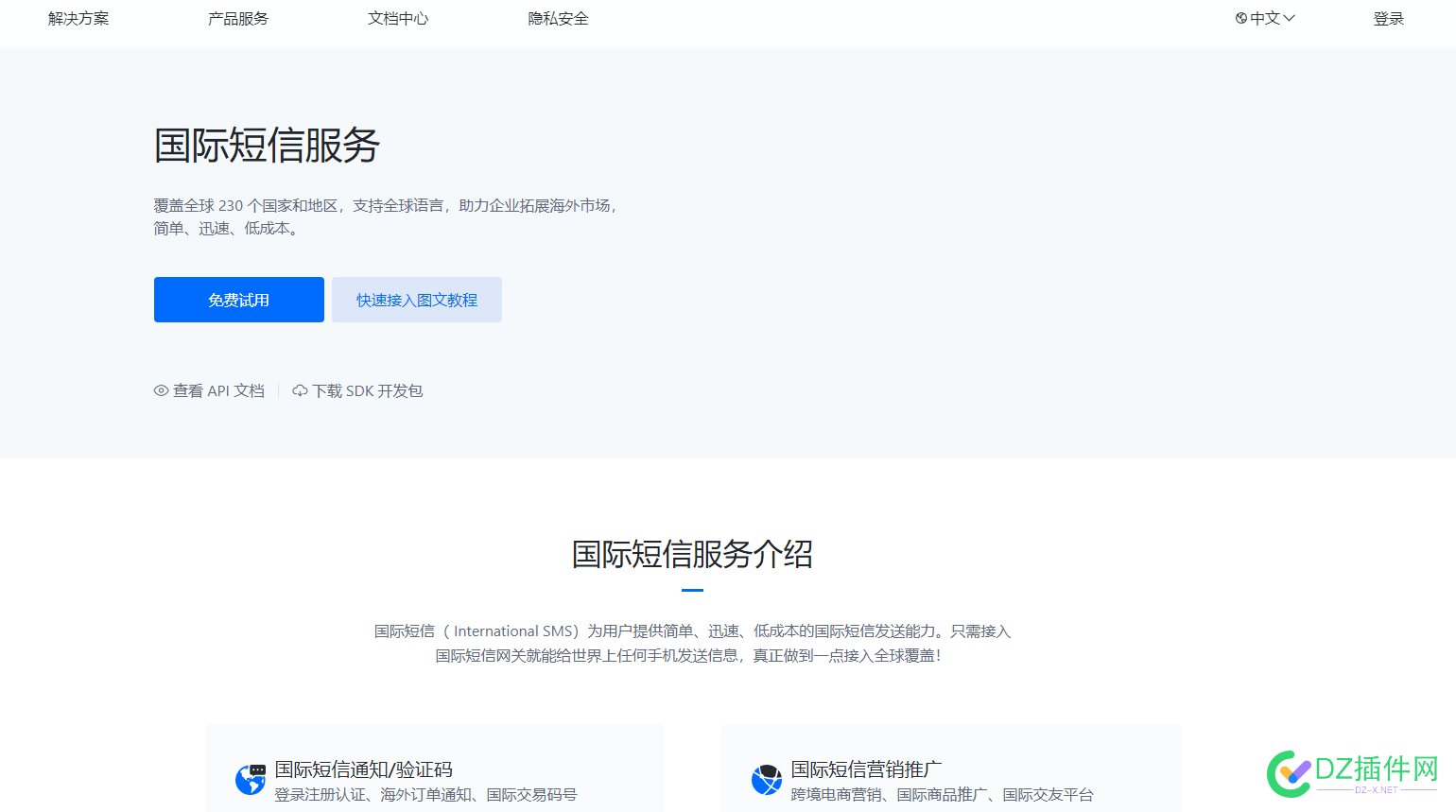Open the 快速接入图文教程 button
The height and width of the screenshot is (812, 1456).
pos(417,300)
